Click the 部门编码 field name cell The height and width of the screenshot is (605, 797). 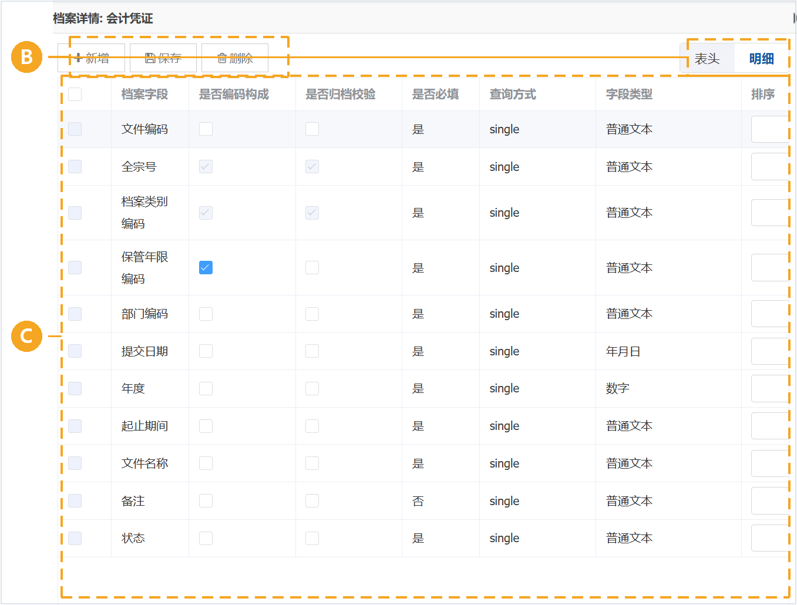145,314
